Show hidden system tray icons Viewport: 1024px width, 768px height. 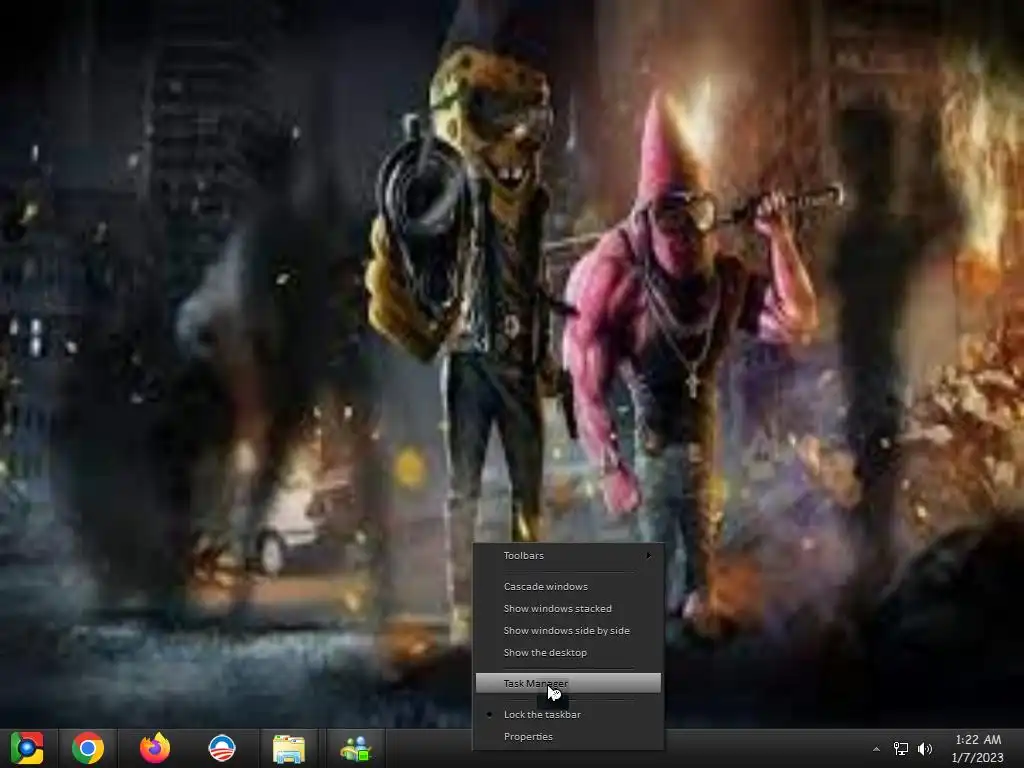(x=876, y=749)
